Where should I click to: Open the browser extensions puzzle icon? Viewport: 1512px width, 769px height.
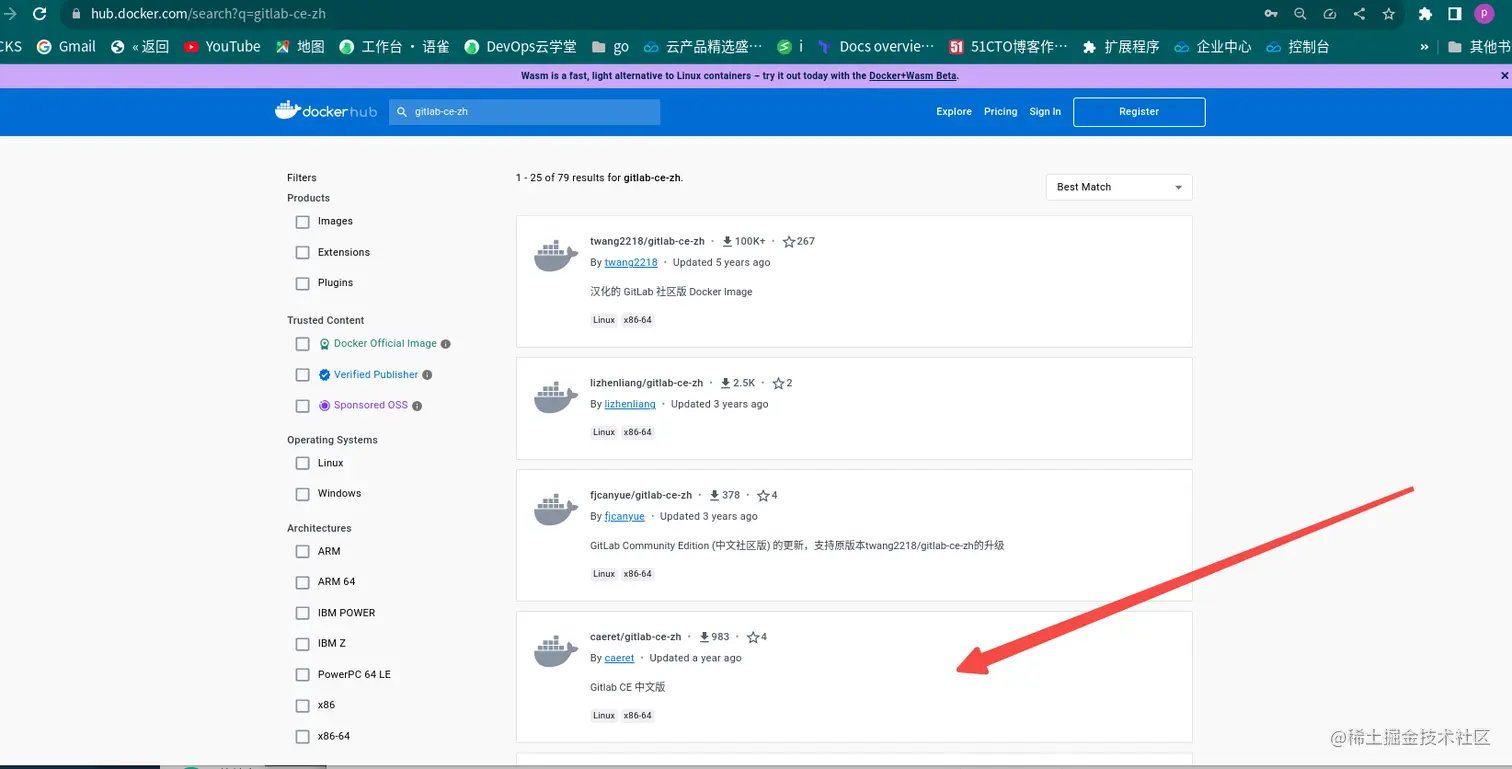(1425, 14)
